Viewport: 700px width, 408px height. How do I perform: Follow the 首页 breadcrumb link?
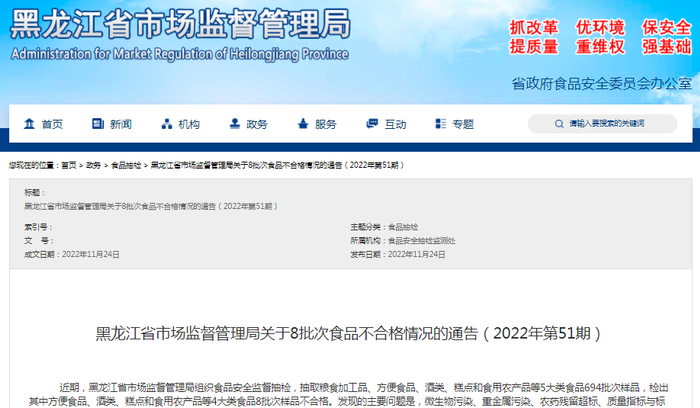point(69,165)
